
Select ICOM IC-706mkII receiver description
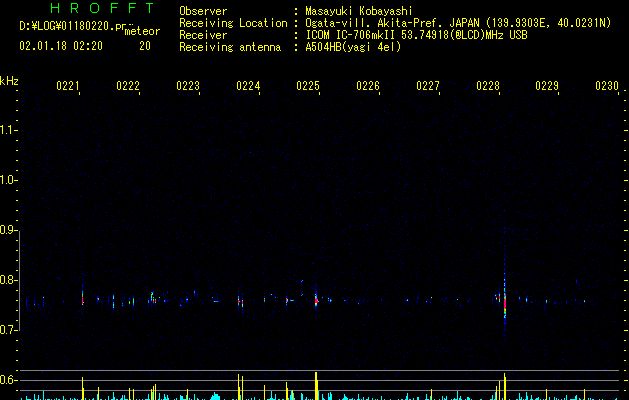416,35
